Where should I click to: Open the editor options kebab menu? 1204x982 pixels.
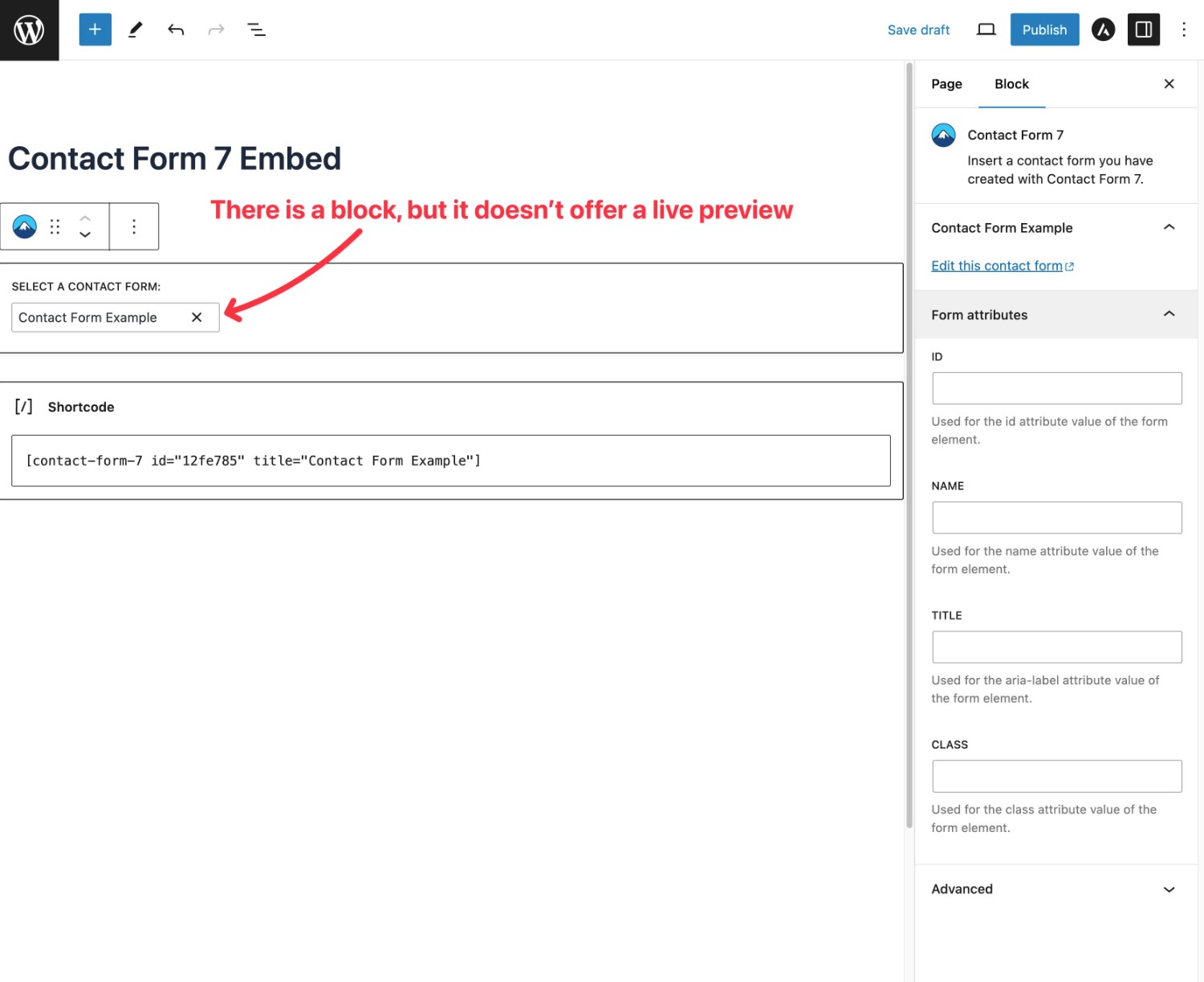coord(1183,30)
